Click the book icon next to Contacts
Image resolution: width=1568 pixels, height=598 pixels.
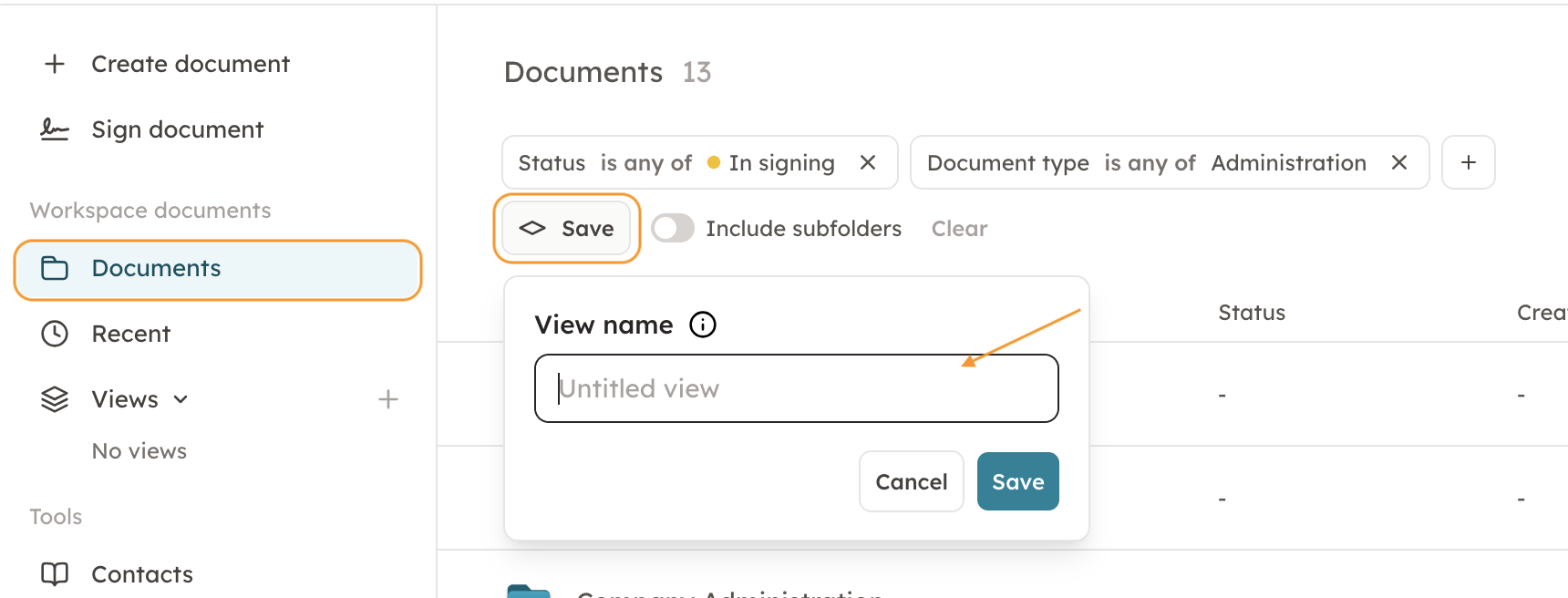click(x=55, y=574)
